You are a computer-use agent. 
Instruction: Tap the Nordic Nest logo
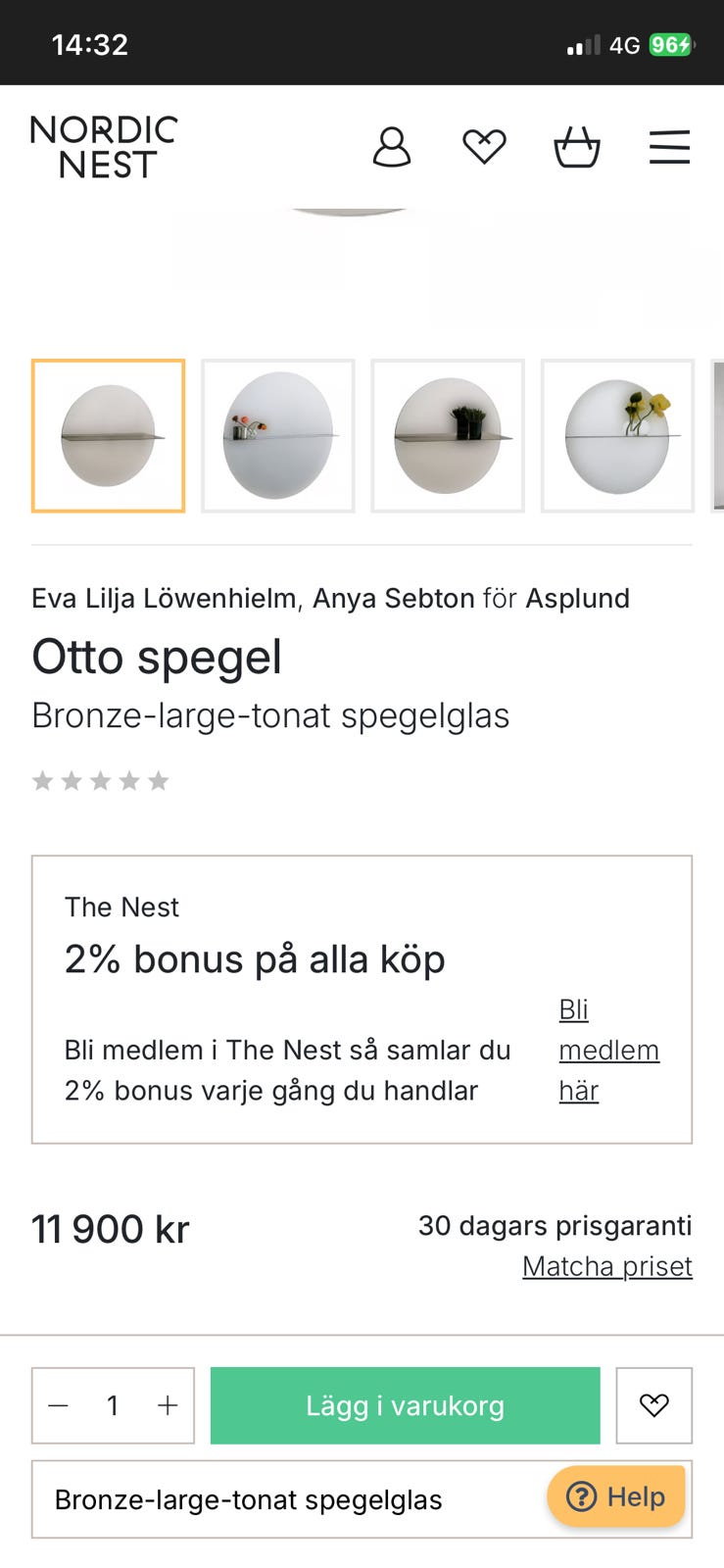[104, 147]
